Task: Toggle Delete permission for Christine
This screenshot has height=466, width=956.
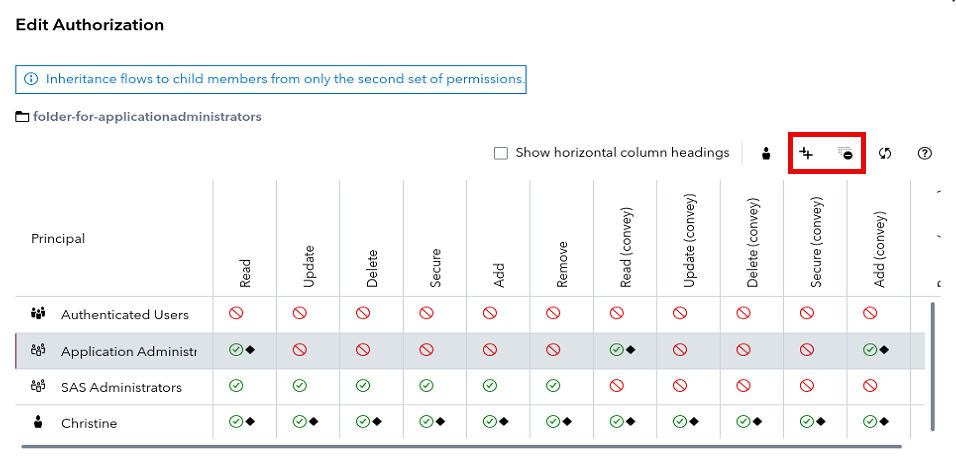Action: [363, 422]
